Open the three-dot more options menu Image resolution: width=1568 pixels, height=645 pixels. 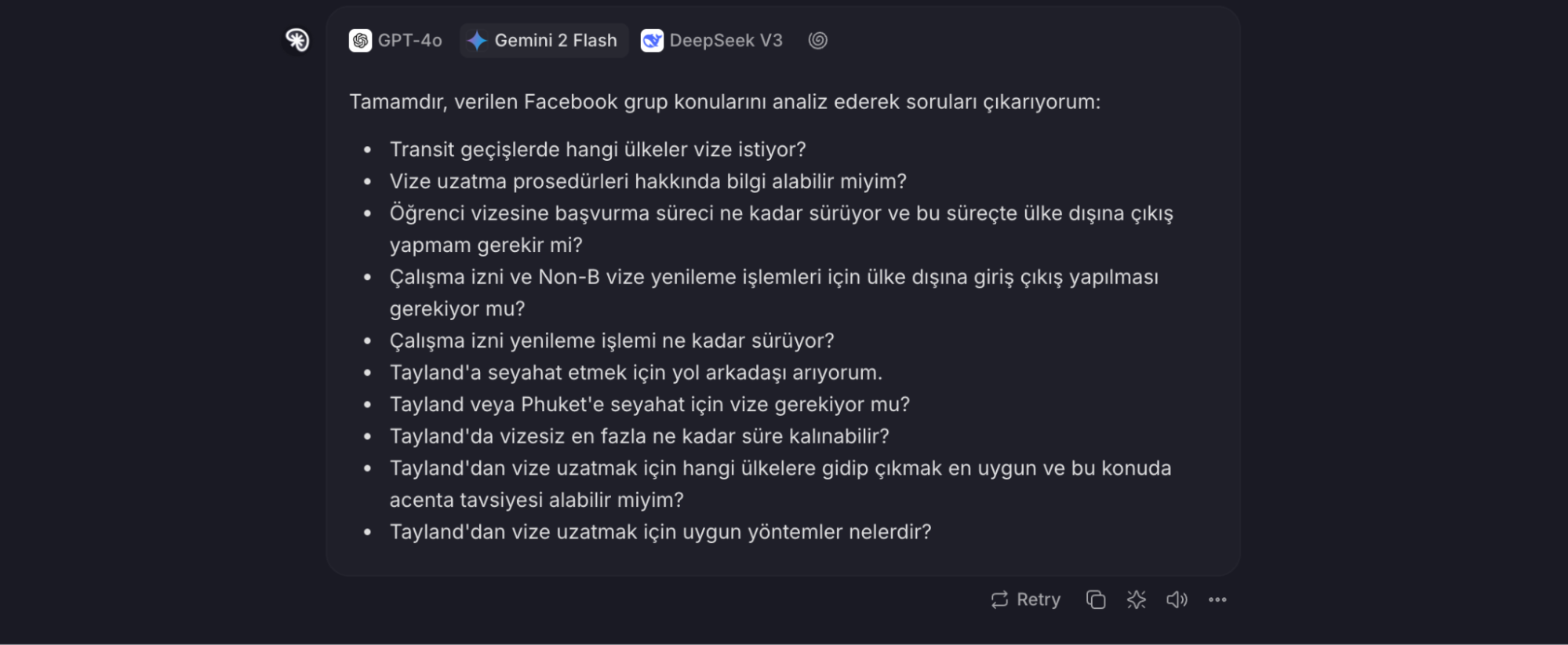[x=1217, y=599]
